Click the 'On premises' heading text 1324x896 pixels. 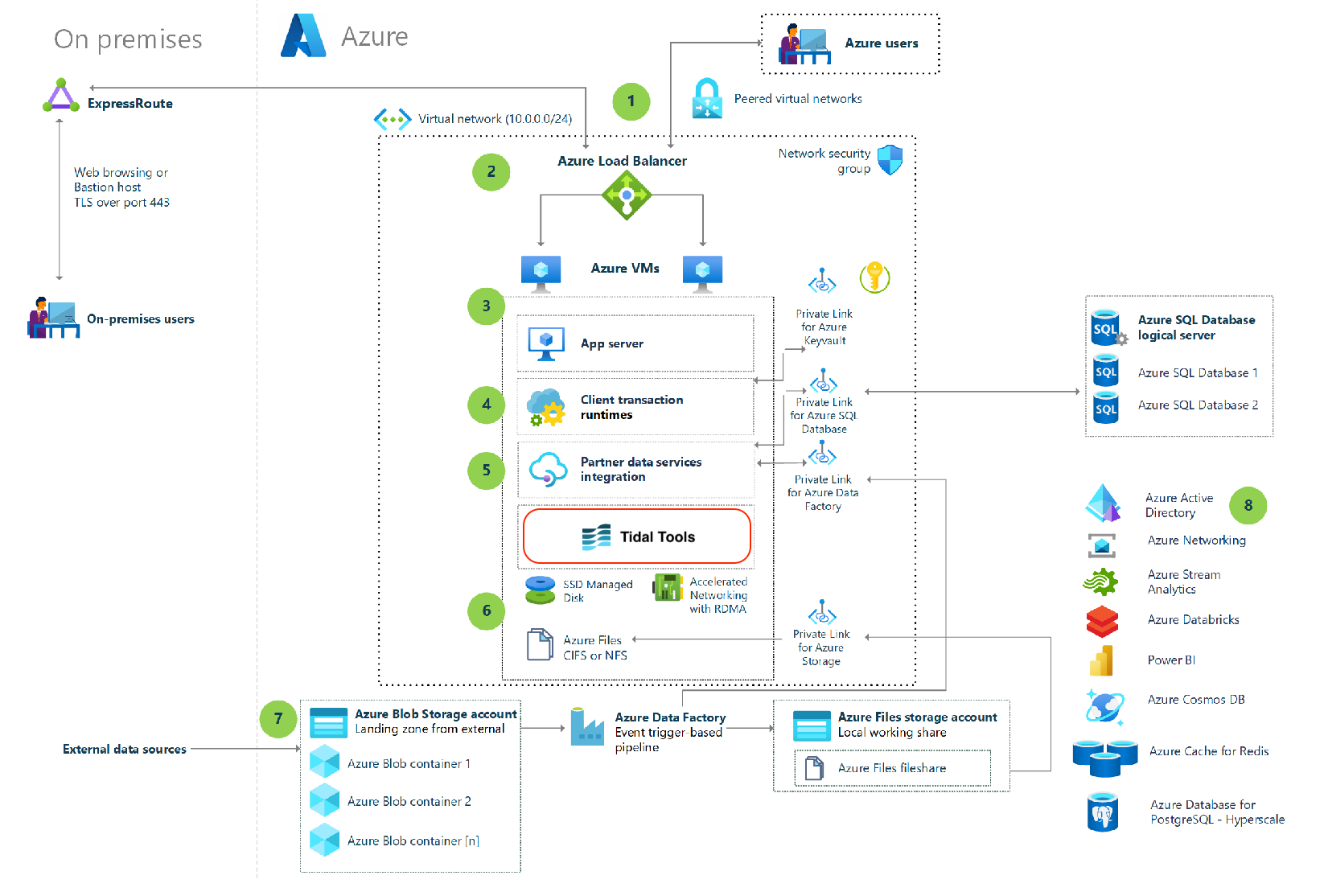(x=128, y=39)
